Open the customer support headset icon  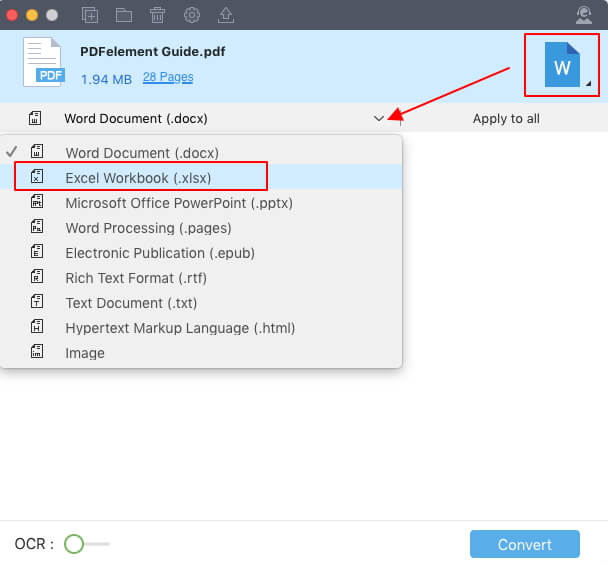pos(584,15)
